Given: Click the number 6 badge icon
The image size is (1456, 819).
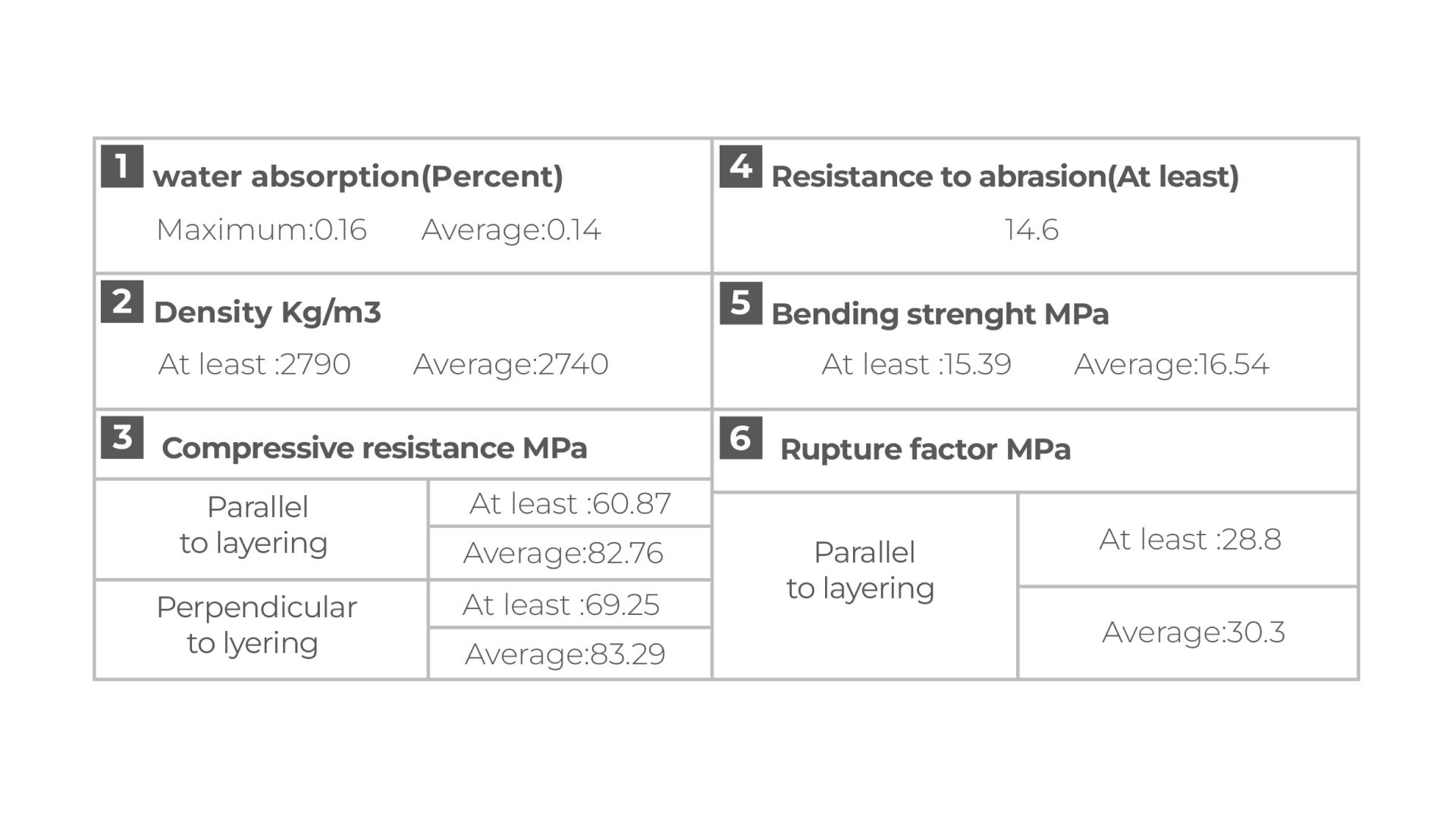Looking at the screenshot, I should (x=741, y=438).
